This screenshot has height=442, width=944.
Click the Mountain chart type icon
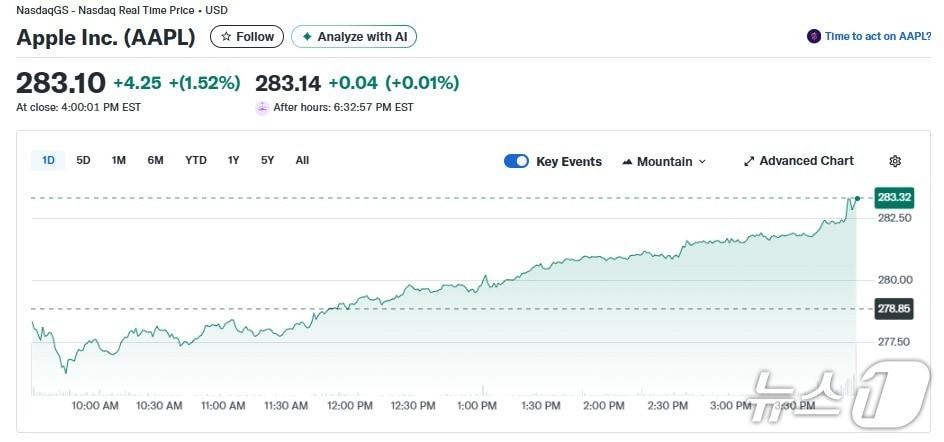(627, 161)
